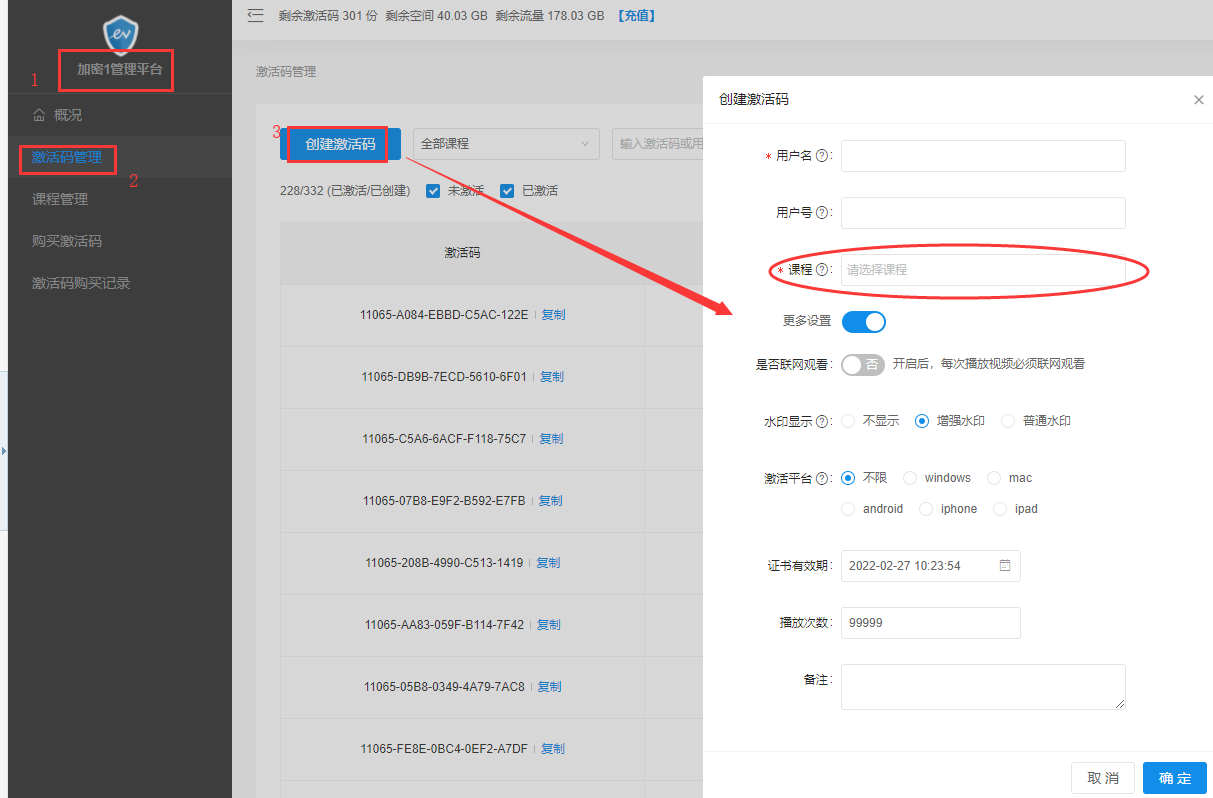This screenshot has height=798, width=1213.
Task: Click 复制 link for code 11065-A084-EBBD-C5AC-122E
Action: (553, 315)
